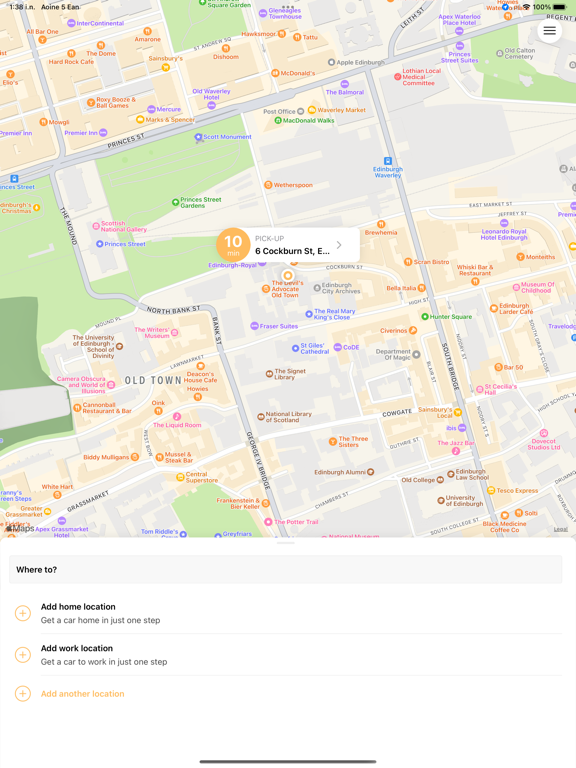Select the pick-up pin marker on Cockburn Street

[x=288, y=276]
